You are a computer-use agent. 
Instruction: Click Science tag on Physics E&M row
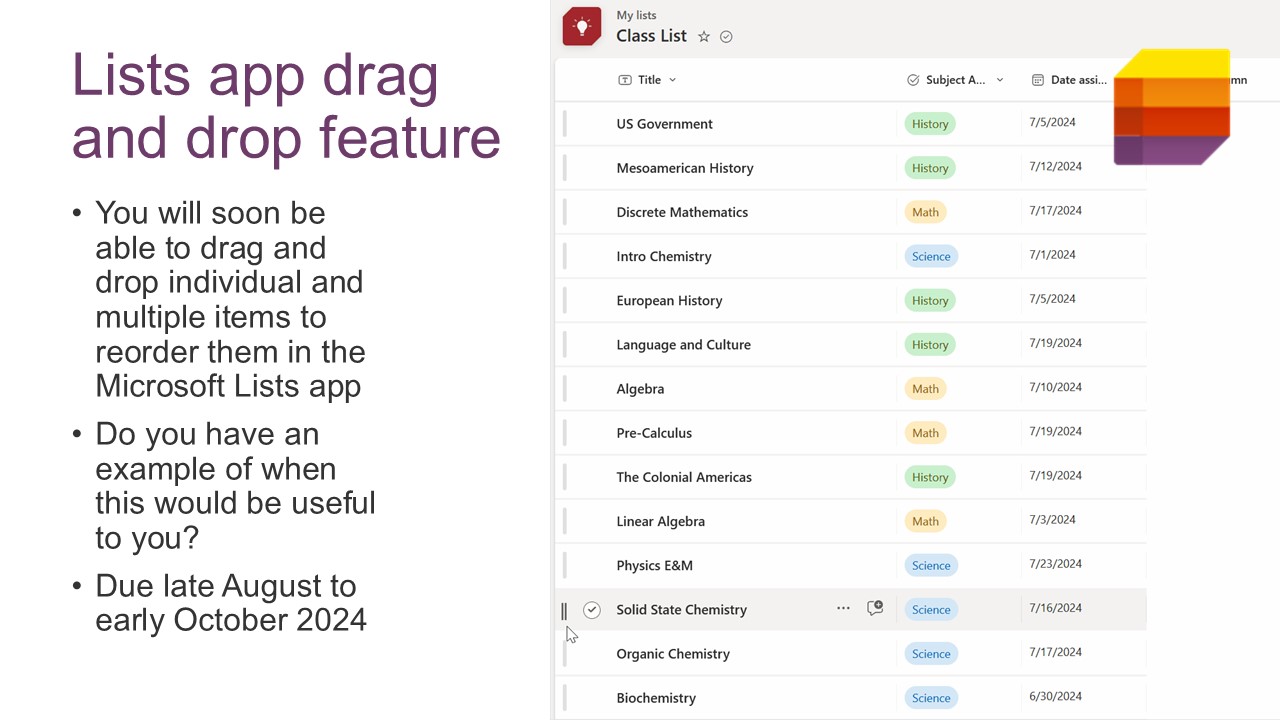[931, 565]
